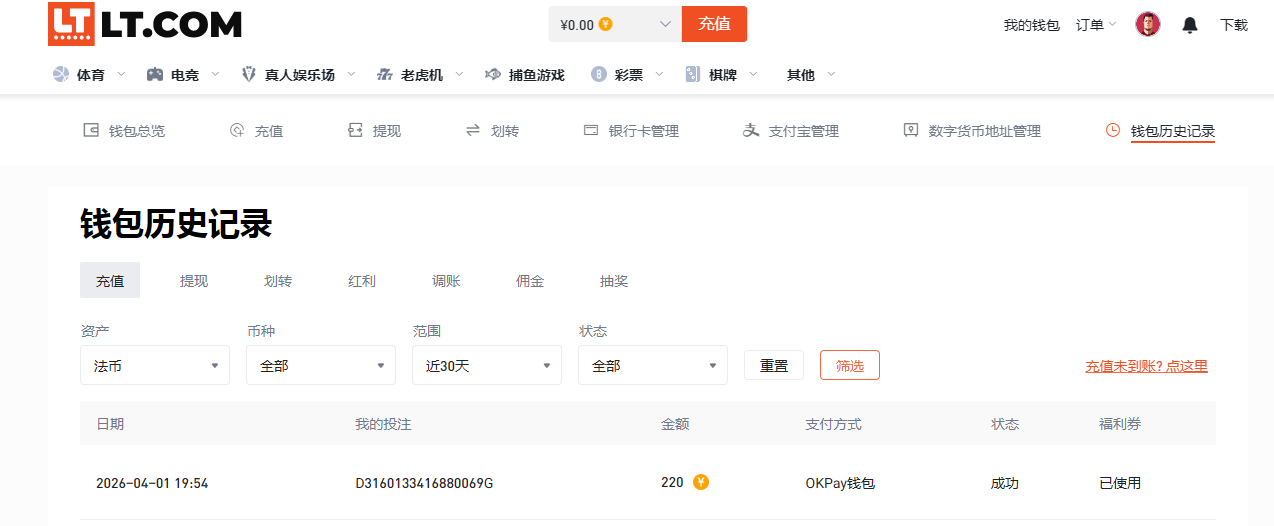Click the 已使用 coupon cell
Image resolution: width=1274 pixels, height=526 pixels.
[1120, 483]
